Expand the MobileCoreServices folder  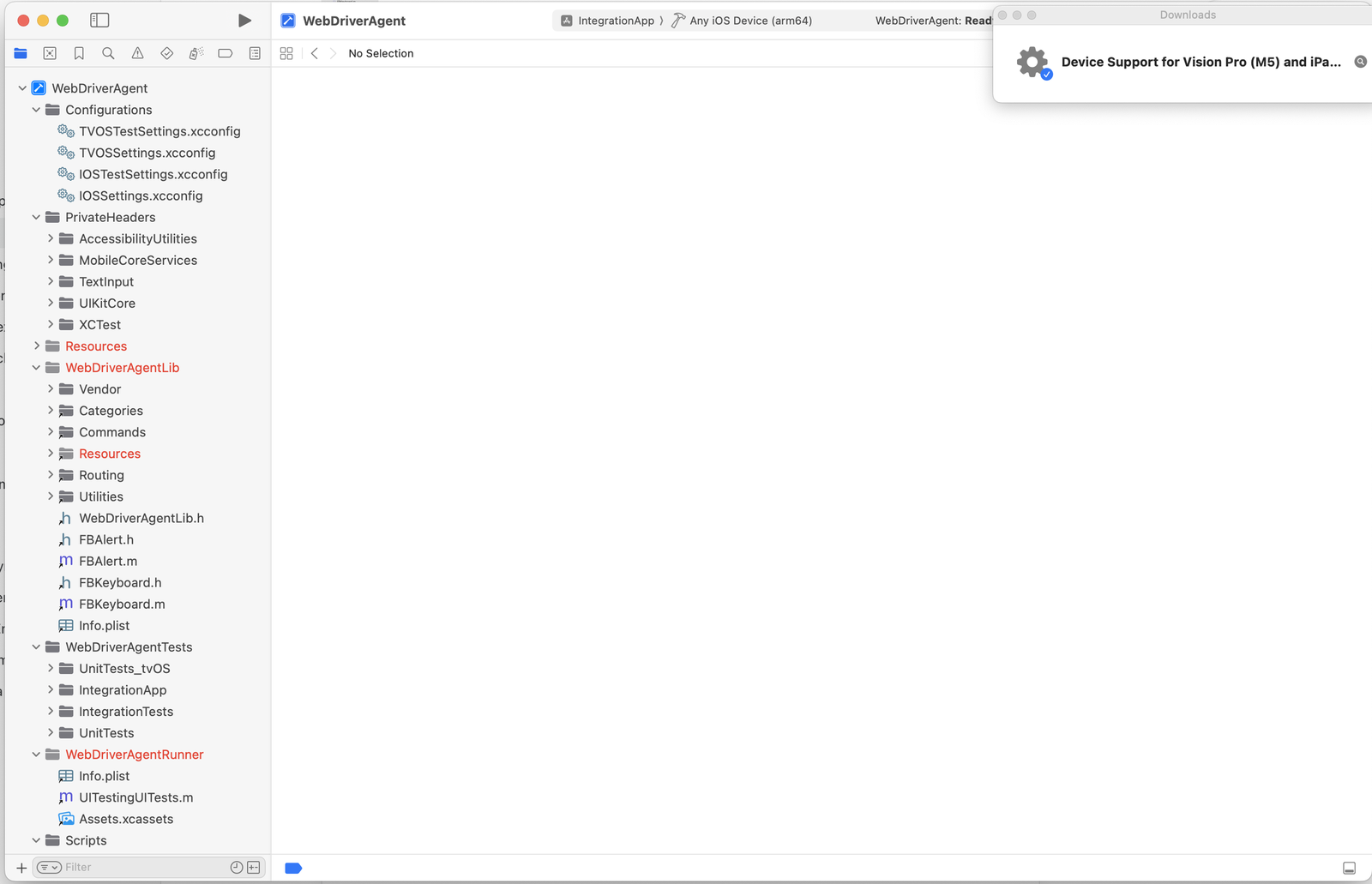click(50, 260)
